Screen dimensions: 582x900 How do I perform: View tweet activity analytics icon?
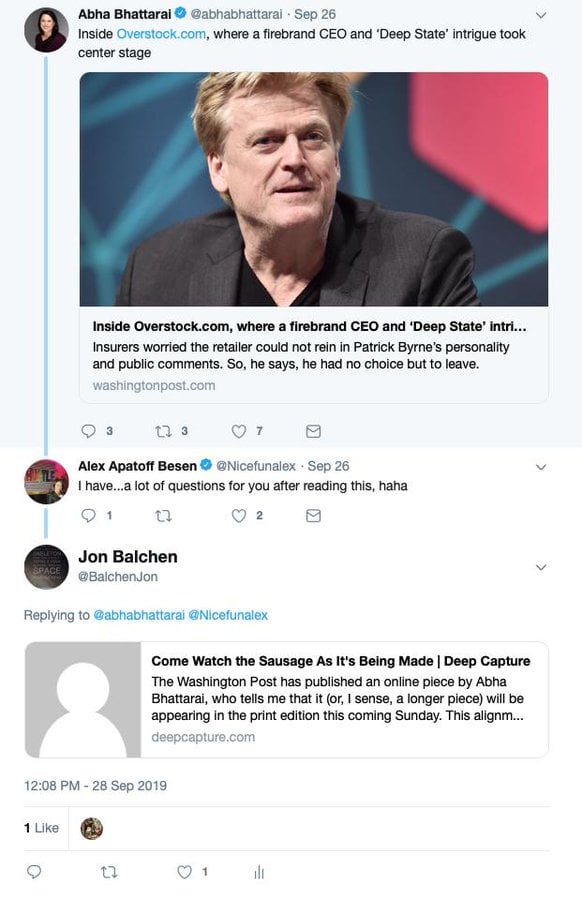point(259,872)
